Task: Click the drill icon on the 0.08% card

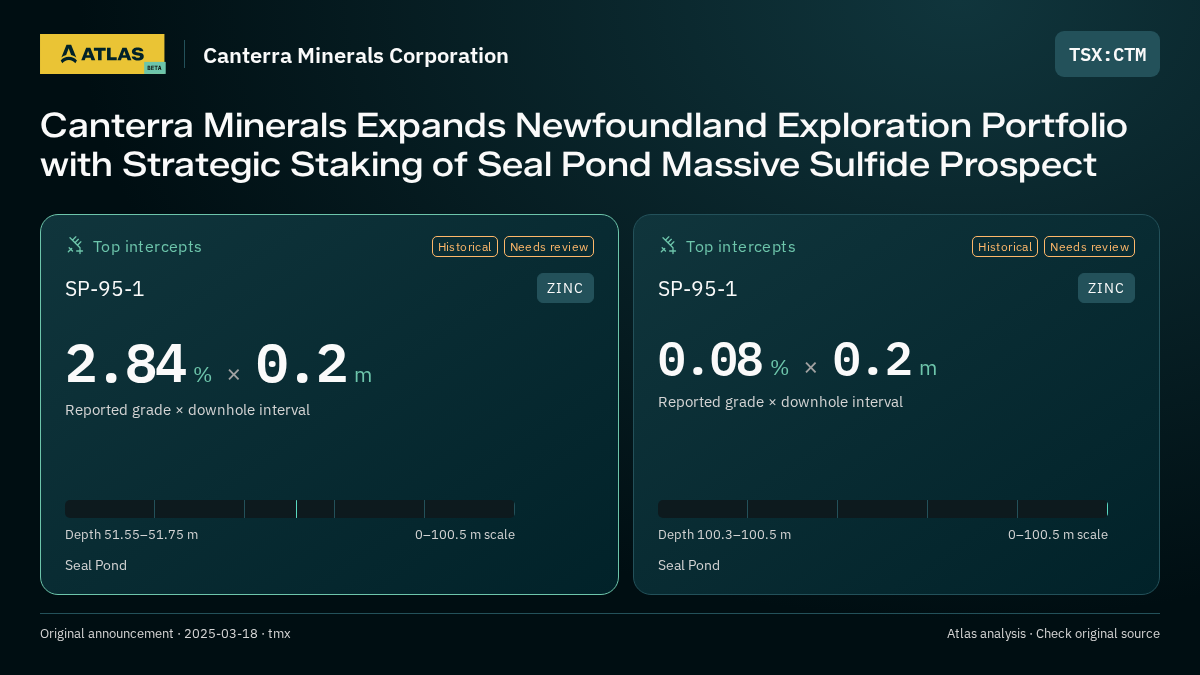Action: 668,245
